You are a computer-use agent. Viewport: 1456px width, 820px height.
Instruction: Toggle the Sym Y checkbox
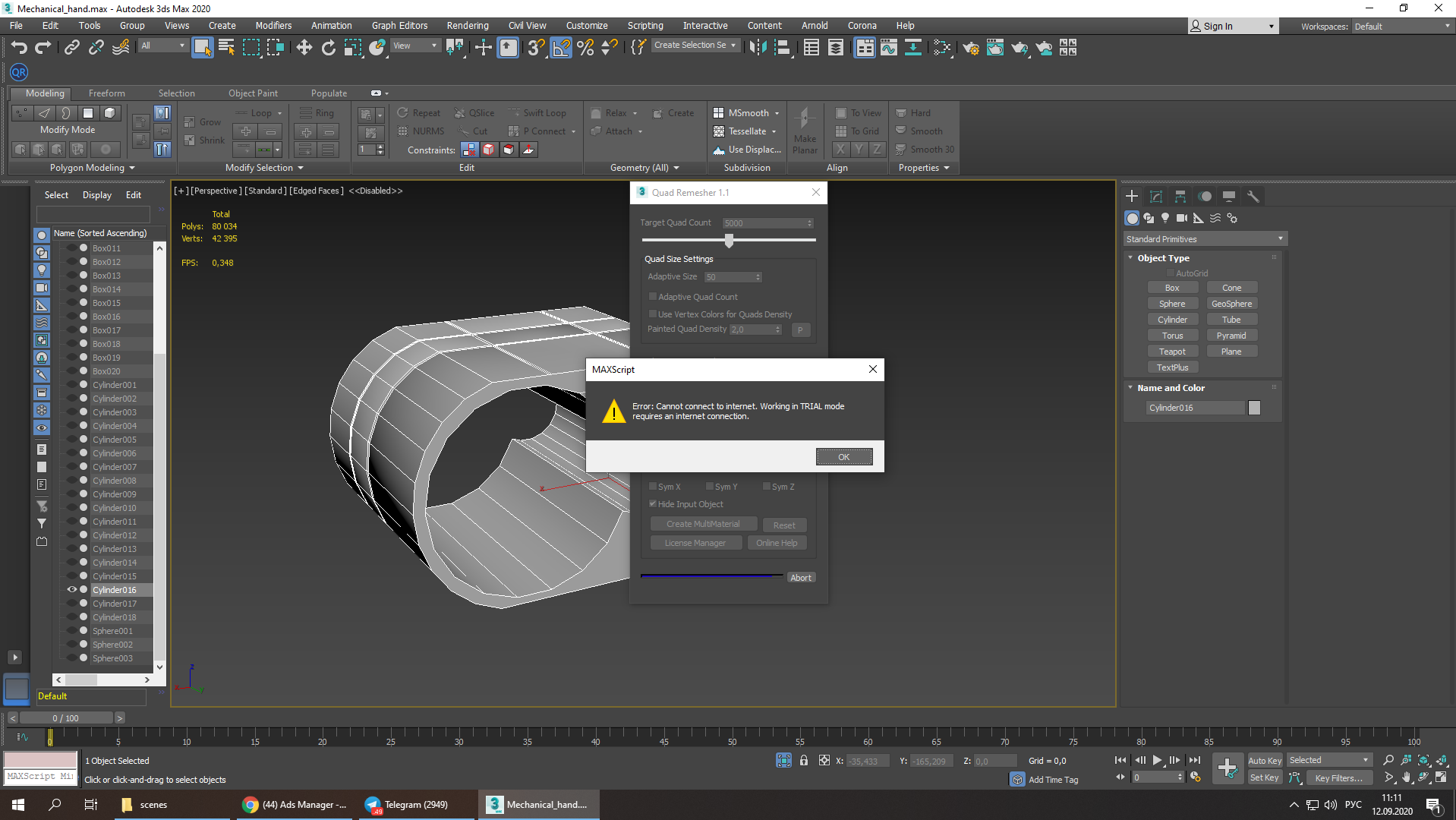point(709,487)
